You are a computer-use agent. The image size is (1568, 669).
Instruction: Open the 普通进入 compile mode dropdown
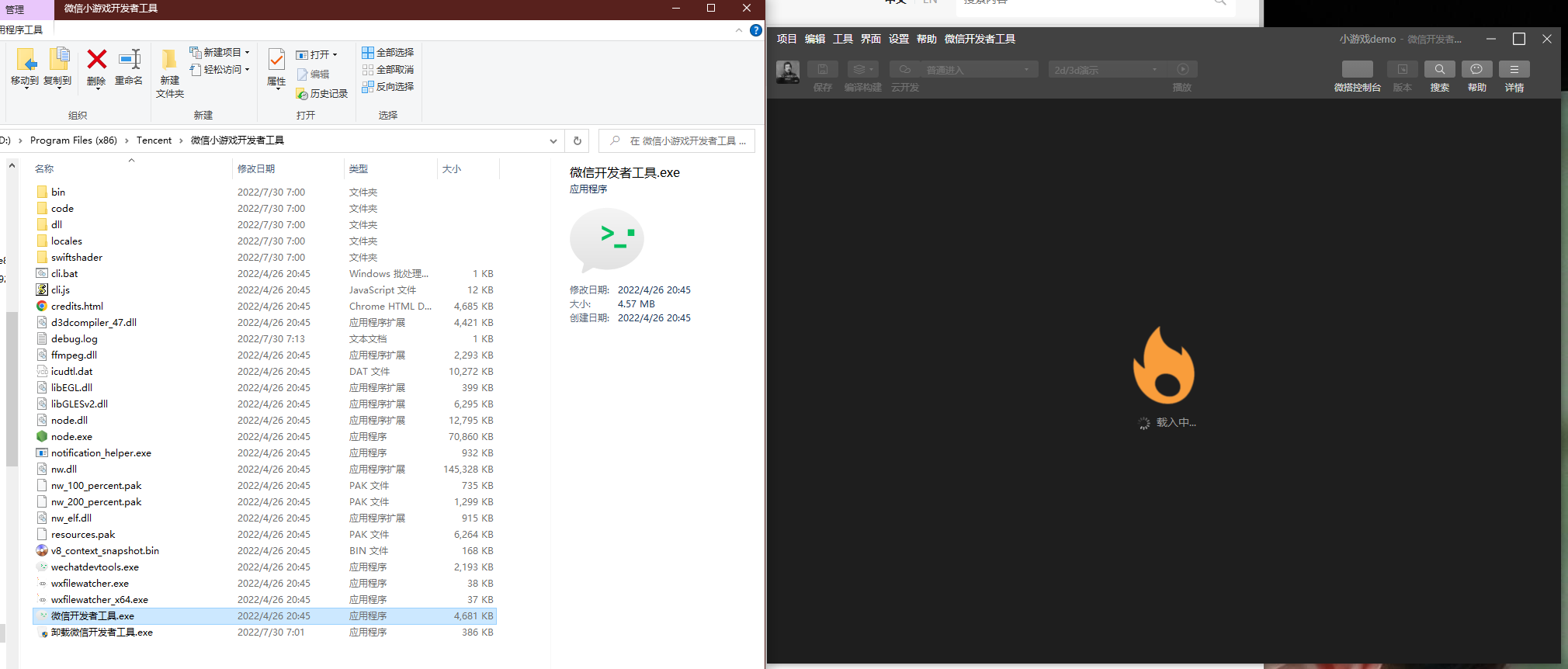coord(980,70)
